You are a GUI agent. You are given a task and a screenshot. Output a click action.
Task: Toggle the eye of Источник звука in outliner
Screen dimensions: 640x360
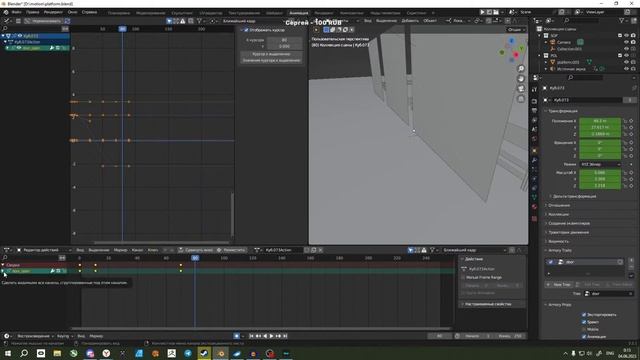(x=627, y=69)
